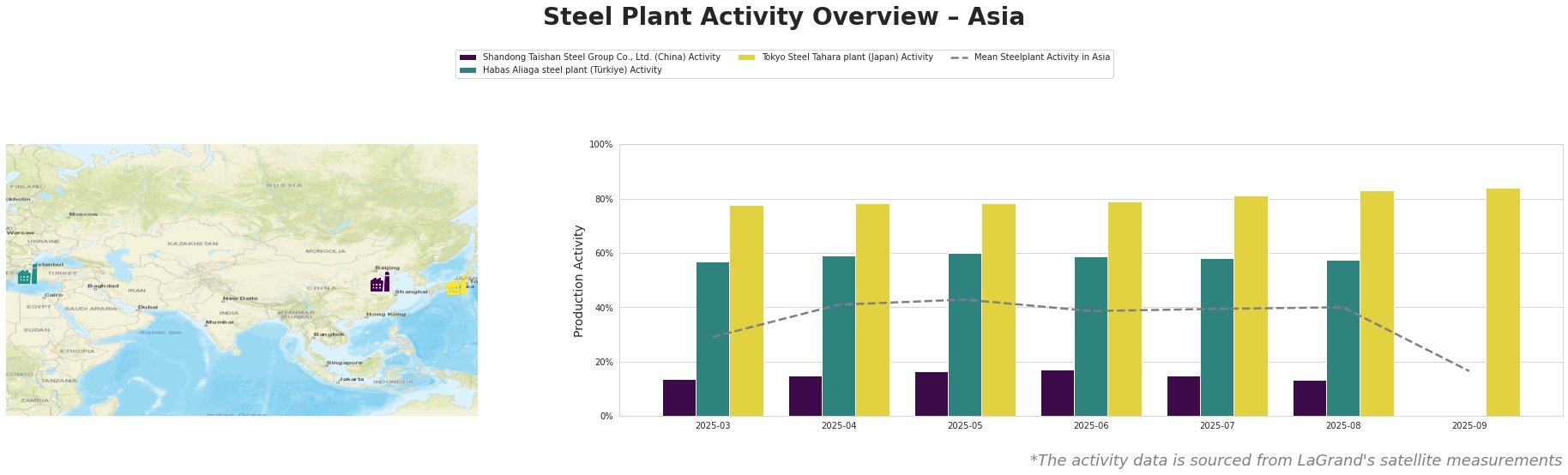1568x475 pixels.
Task: Click the Steel Plant Activity Overview title
Action: [784, 17]
